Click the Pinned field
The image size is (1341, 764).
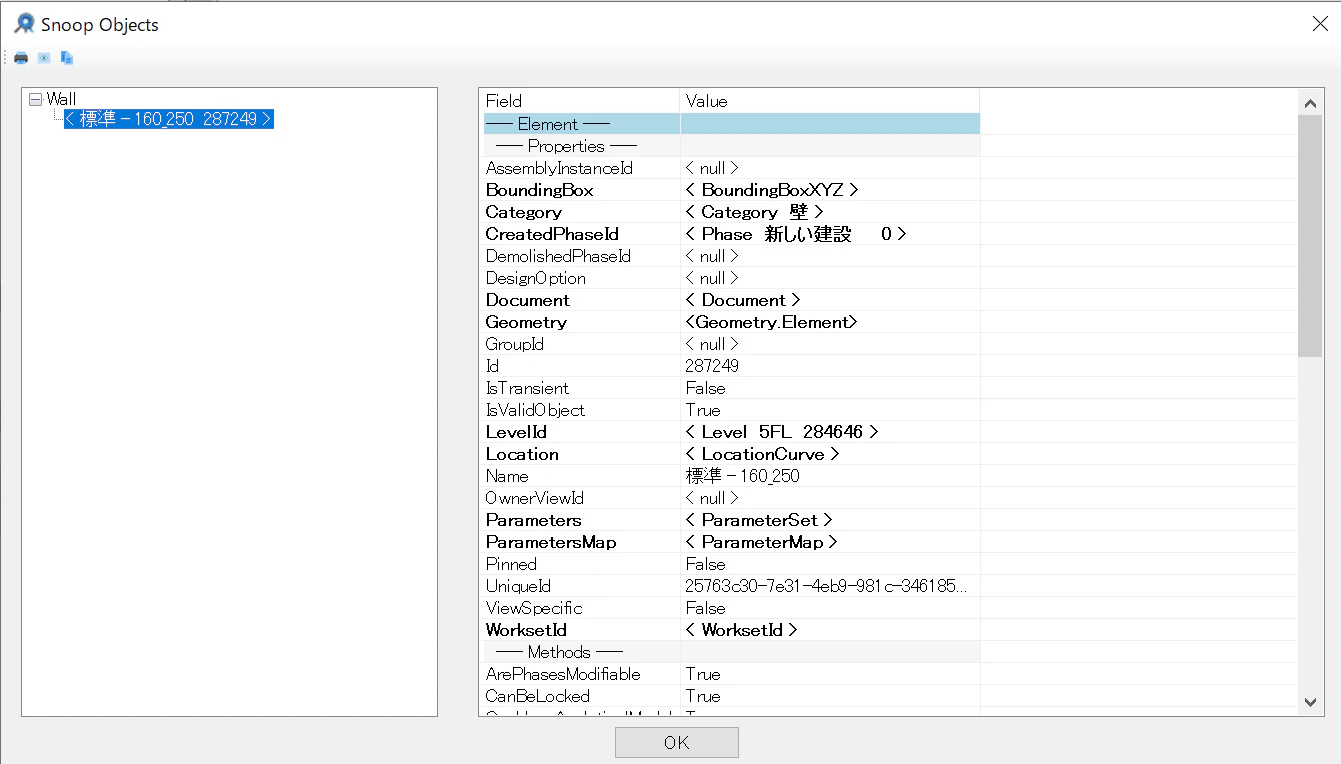pos(511,564)
